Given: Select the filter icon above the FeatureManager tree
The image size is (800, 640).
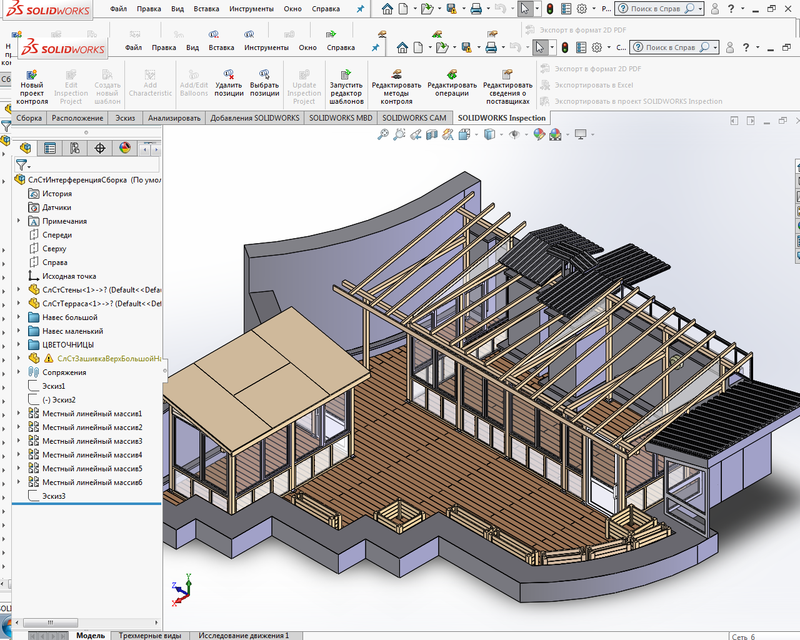Looking at the screenshot, I should pos(23,164).
